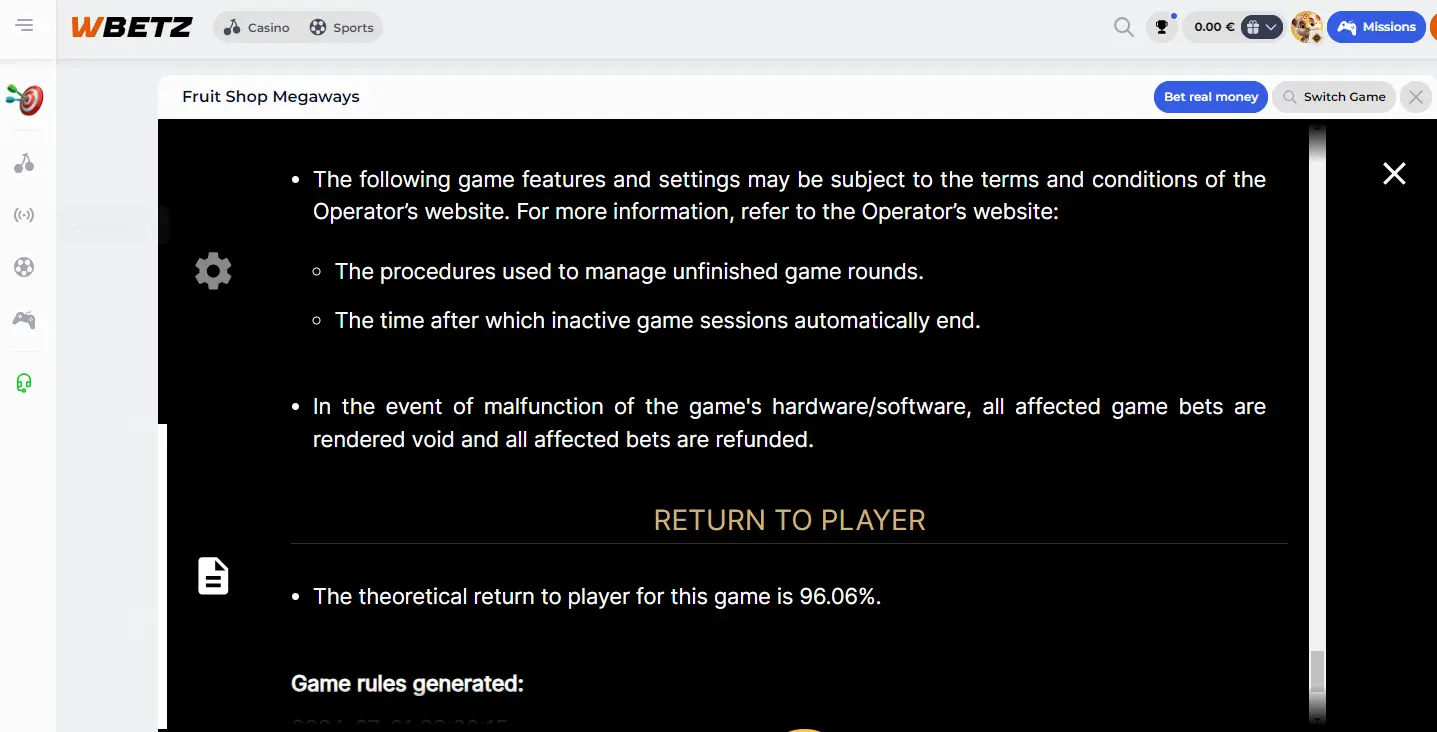Open the Missions button
Viewport: 1437px width, 732px height.
(1378, 27)
